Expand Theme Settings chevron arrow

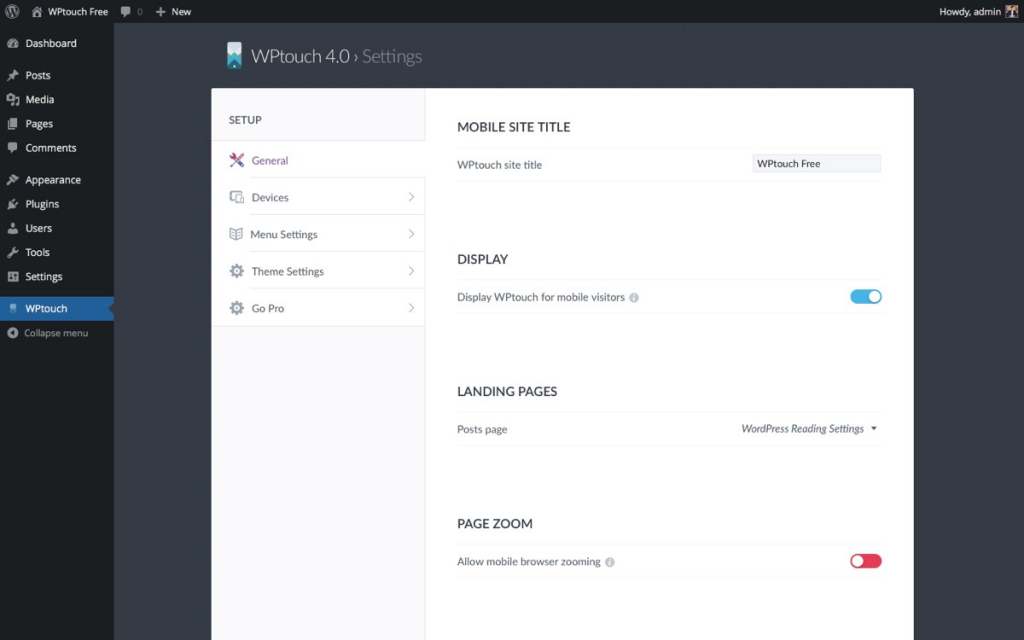tap(411, 271)
